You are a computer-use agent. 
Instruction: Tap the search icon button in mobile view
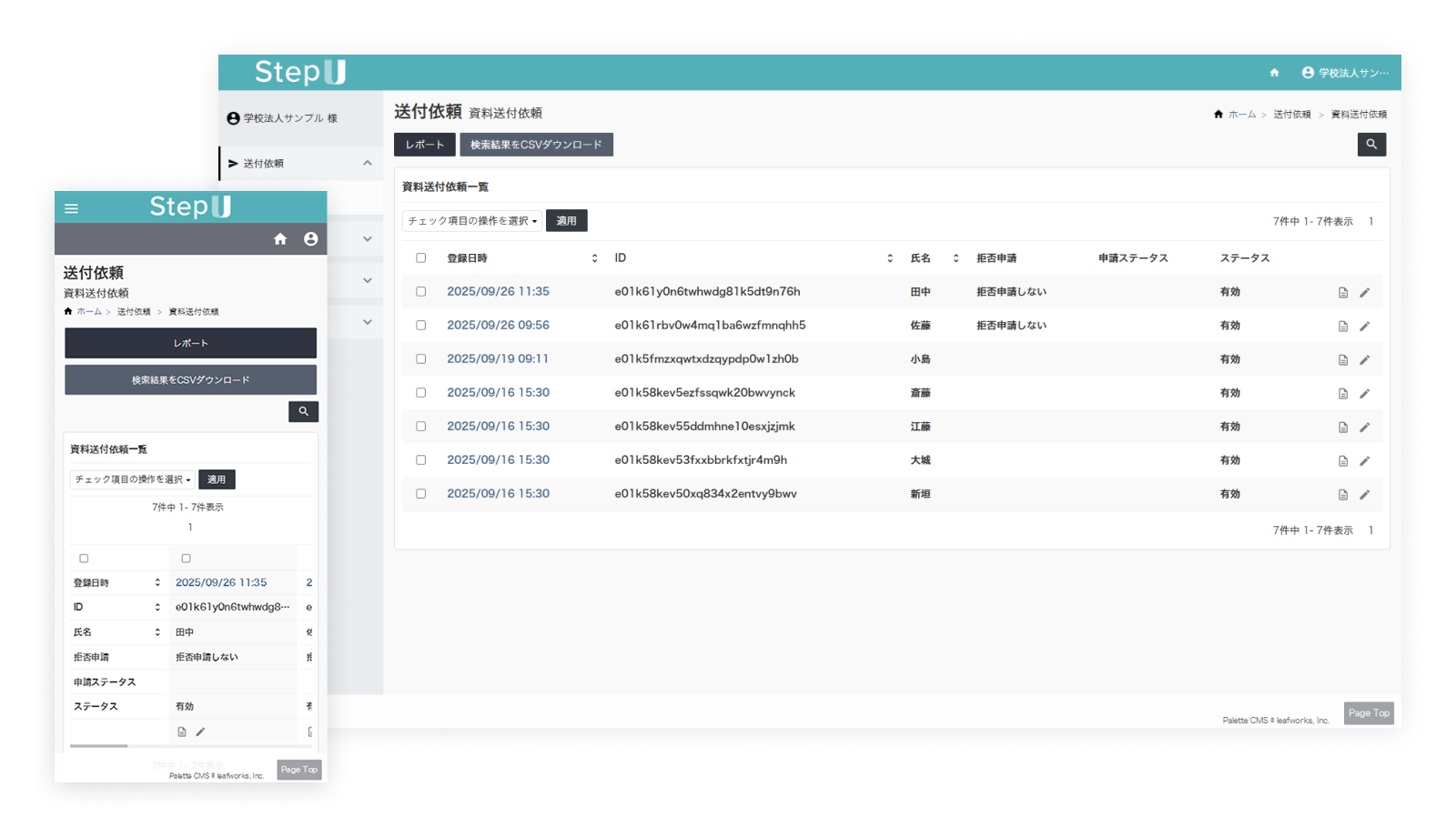tap(303, 412)
